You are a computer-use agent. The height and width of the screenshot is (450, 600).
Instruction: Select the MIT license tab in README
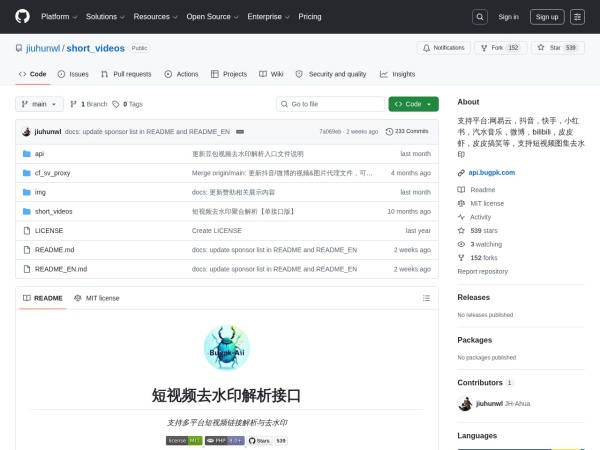coord(96,298)
